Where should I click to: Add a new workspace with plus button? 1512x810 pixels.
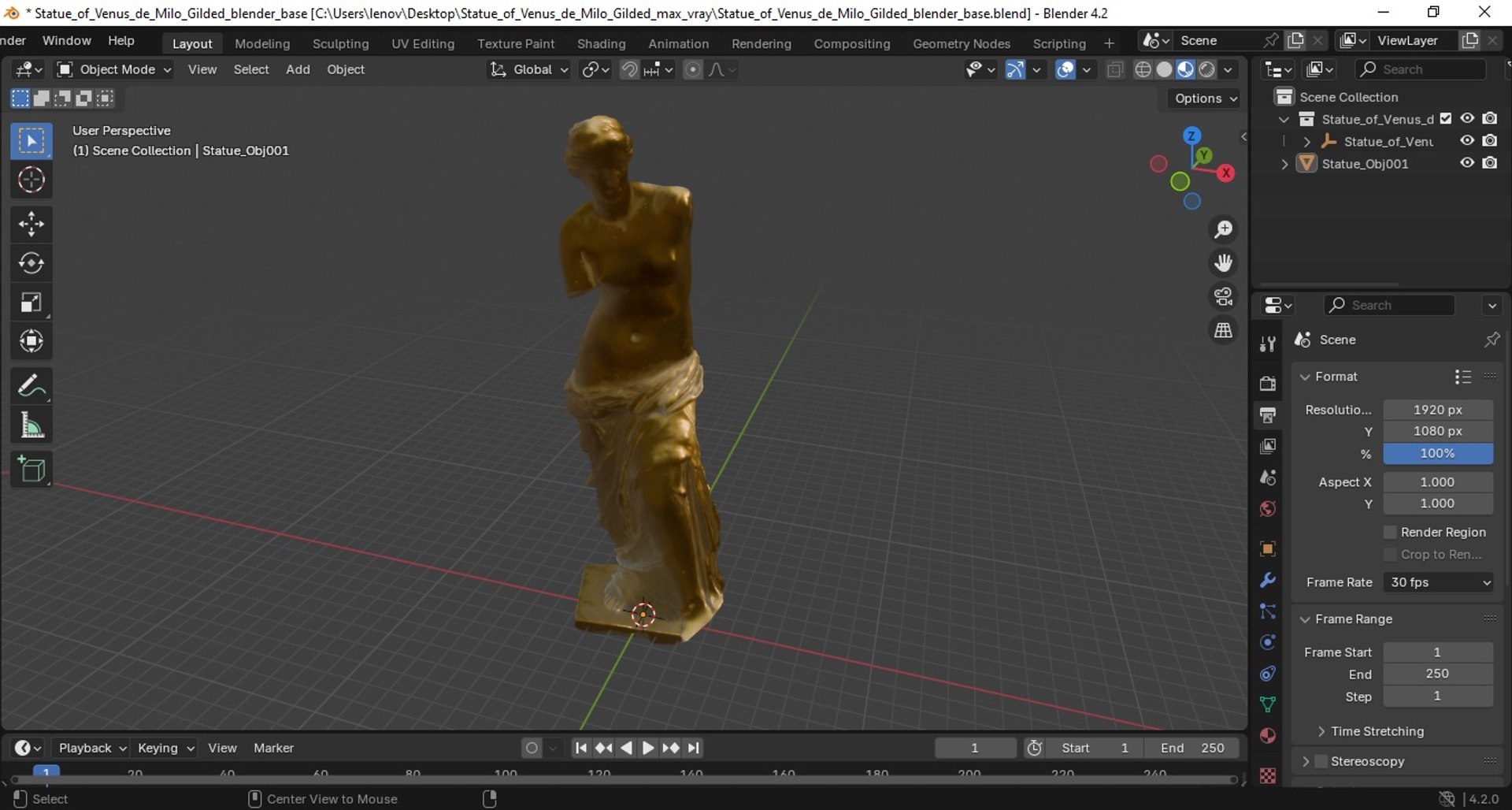tap(1109, 43)
